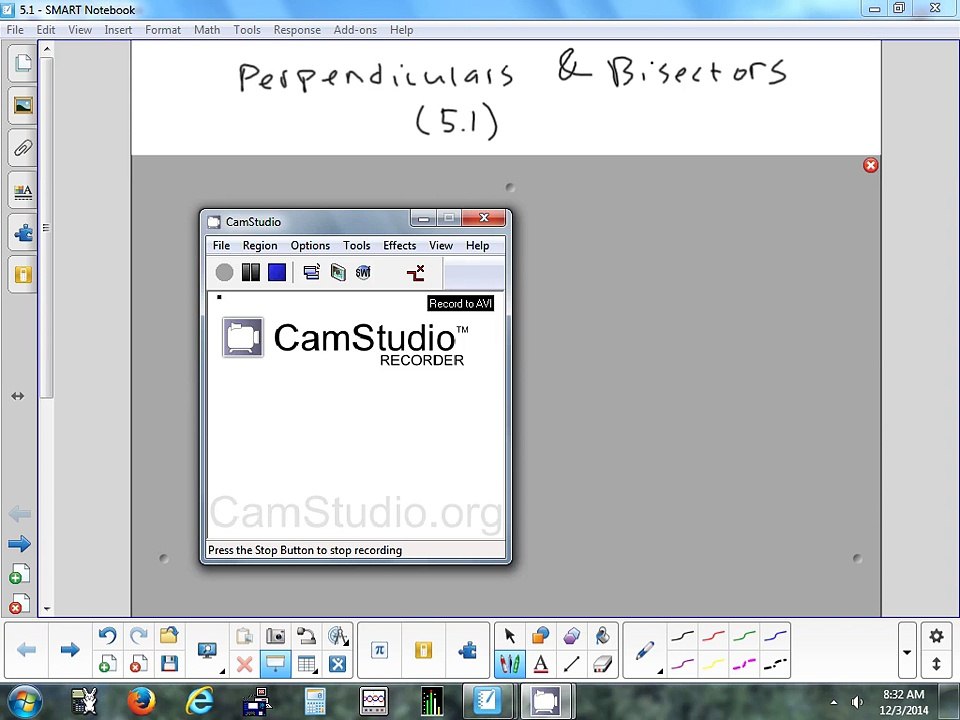The width and height of the screenshot is (960, 720).
Task: Open add-ons puzzle toolbar button
Action: (x=468, y=650)
